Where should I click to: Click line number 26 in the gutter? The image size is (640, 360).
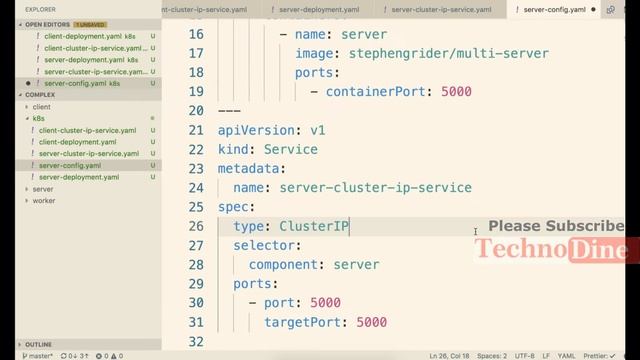tap(196, 226)
